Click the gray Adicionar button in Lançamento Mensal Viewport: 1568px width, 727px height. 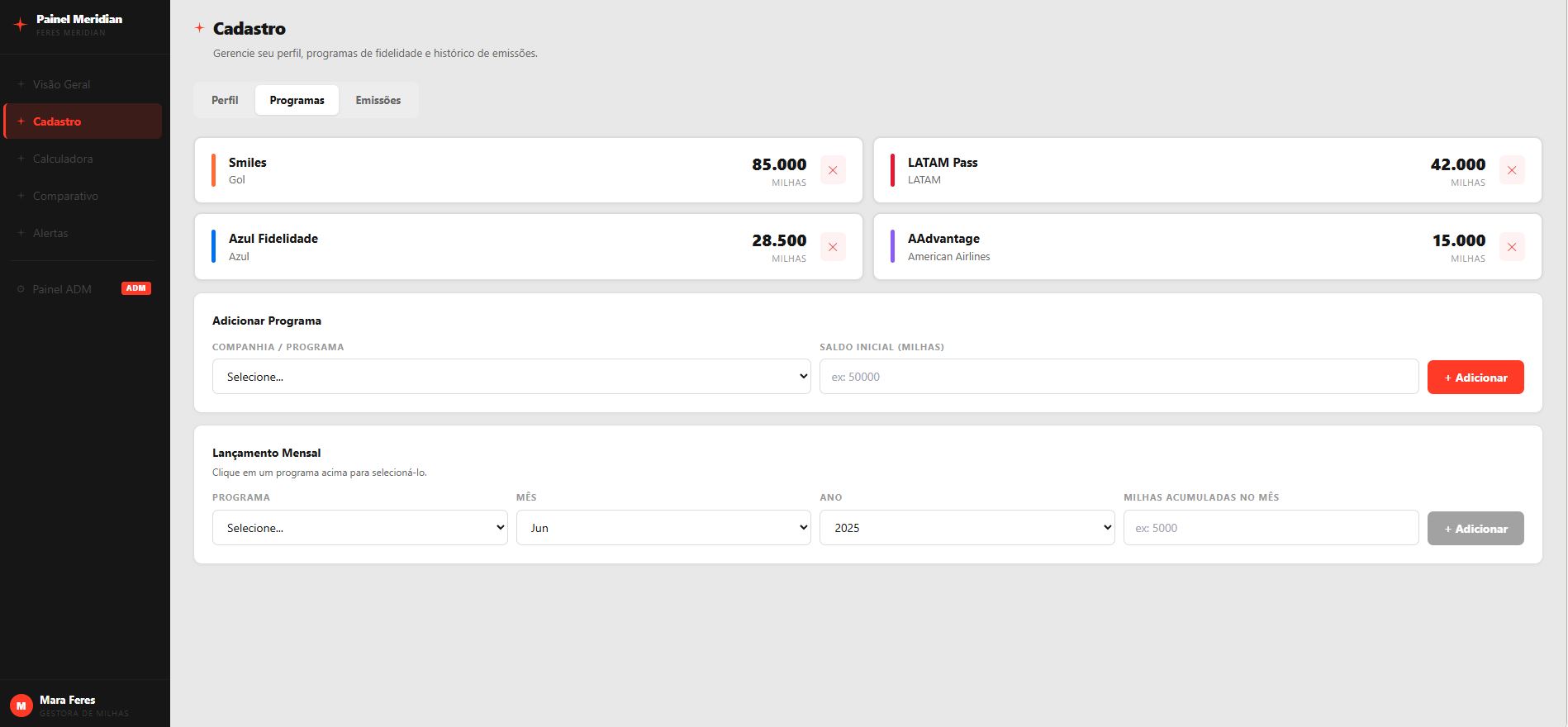[x=1475, y=528]
